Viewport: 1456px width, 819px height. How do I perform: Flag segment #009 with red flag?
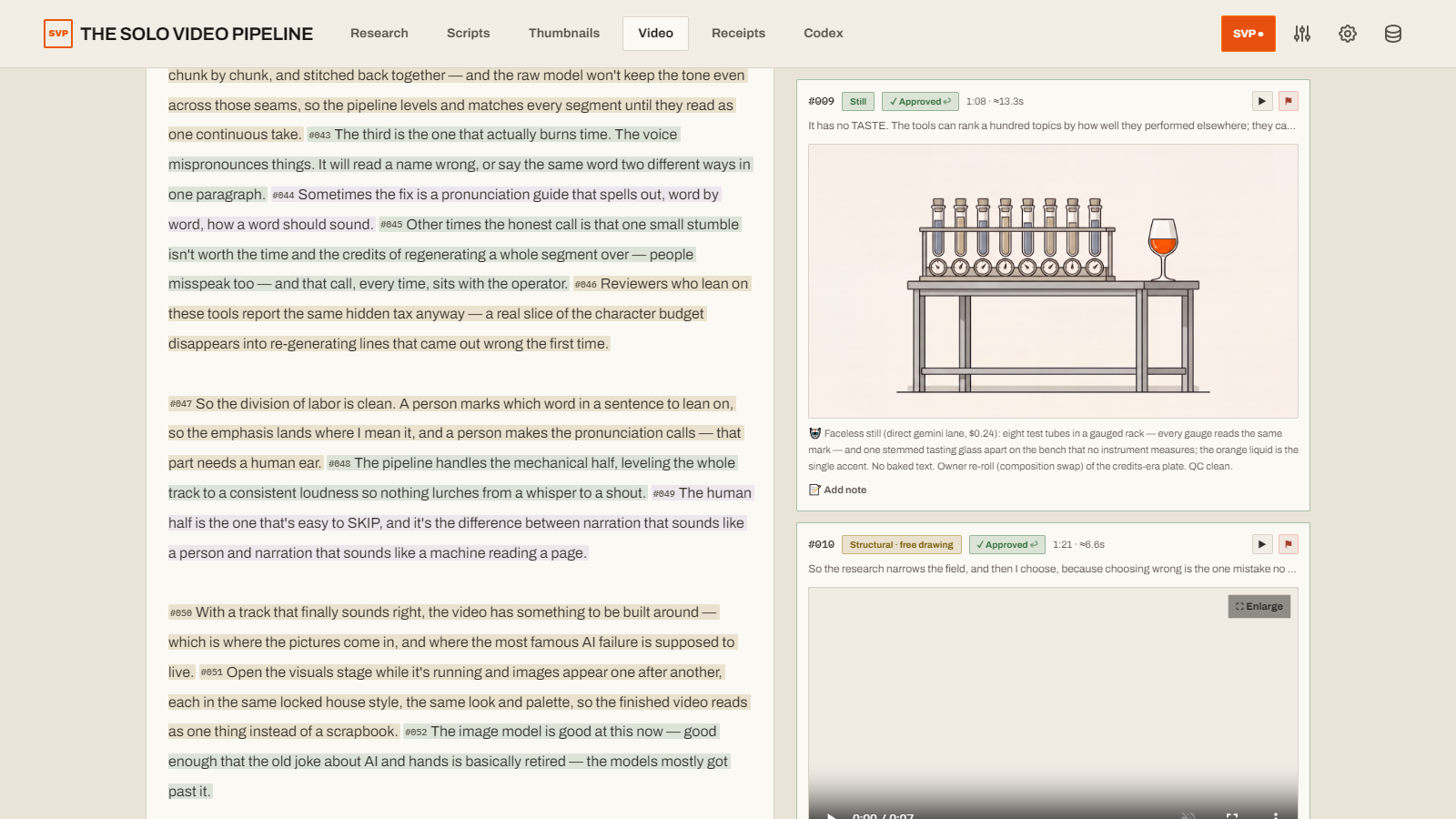tap(1289, 101)
